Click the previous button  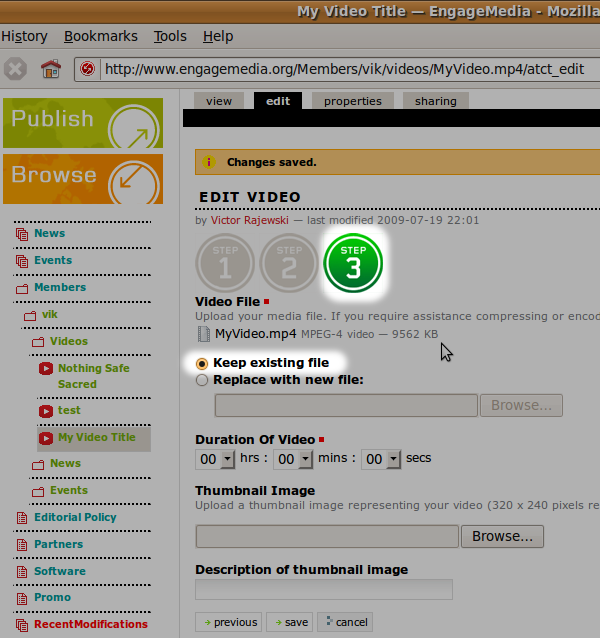[x=228, y=622]
